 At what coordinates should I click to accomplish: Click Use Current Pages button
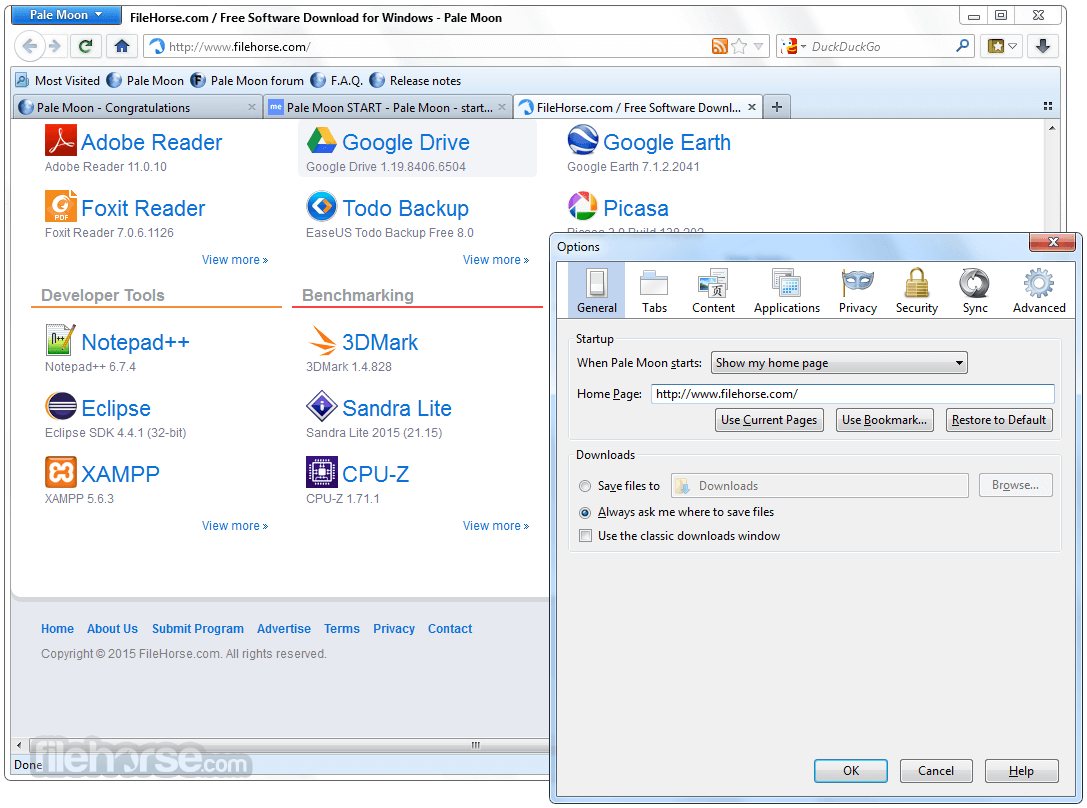tap(769, 420)
